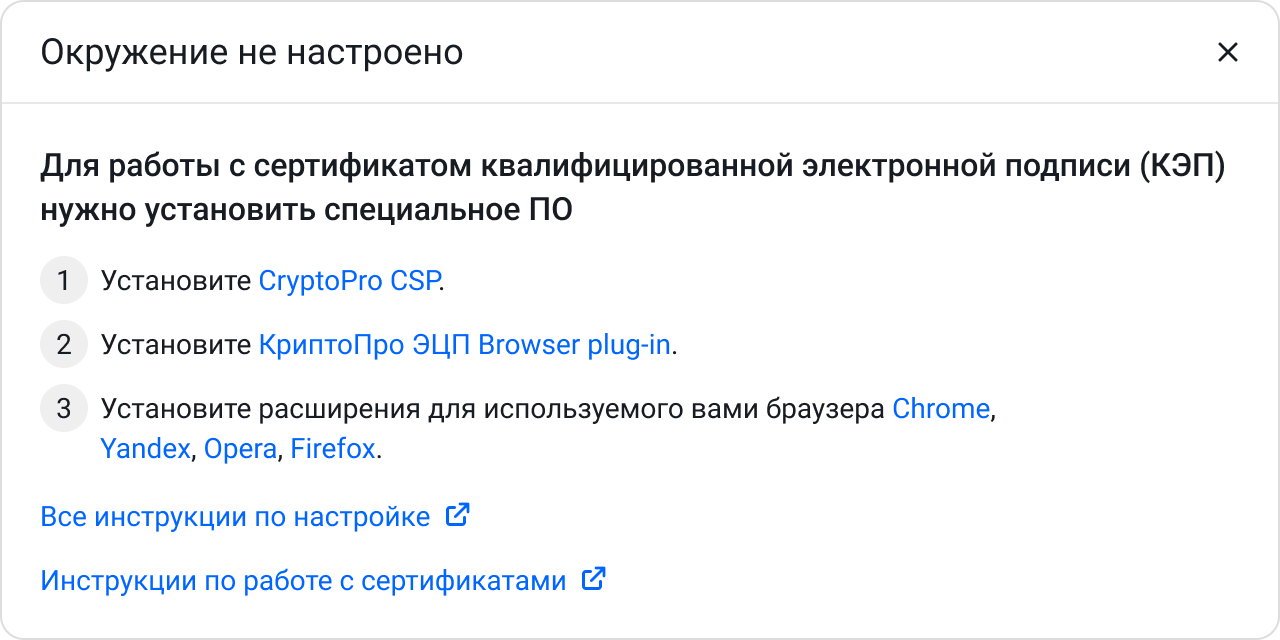Open the Chrome extension link
The height and width of the screenshot is (640, 1280).
(x=940, y=408)
